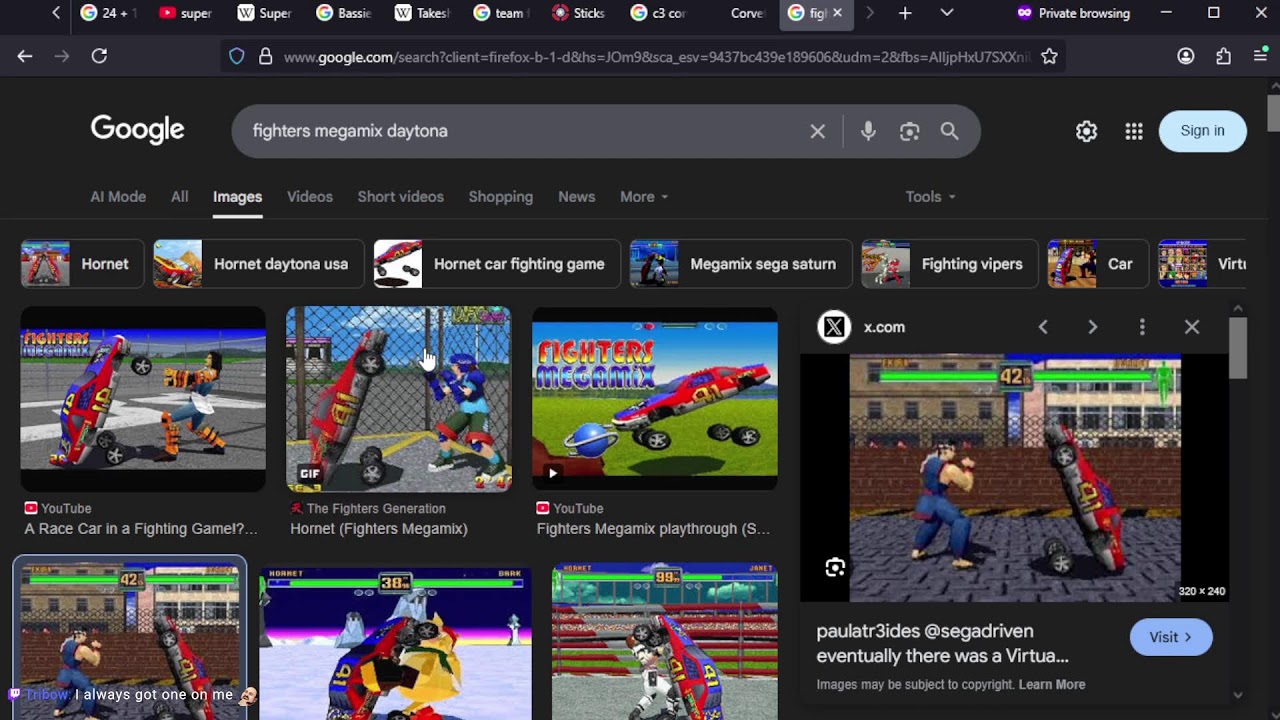Close the image preview panel

click(x=1192, y=327)
